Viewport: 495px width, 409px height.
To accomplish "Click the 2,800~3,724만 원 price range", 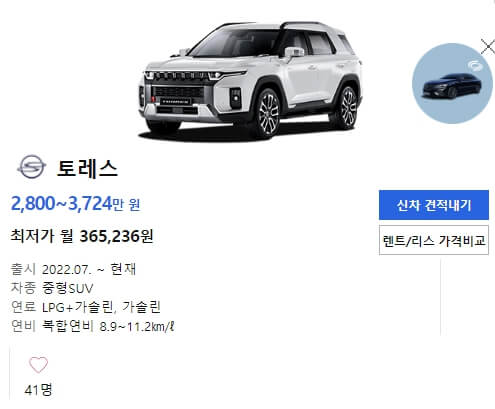I will (x=75, y=204).
